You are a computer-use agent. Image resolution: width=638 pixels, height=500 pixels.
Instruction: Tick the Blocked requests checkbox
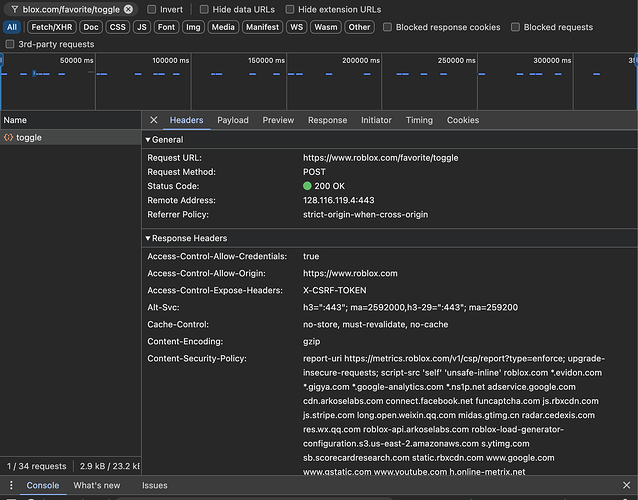point(515,27)
